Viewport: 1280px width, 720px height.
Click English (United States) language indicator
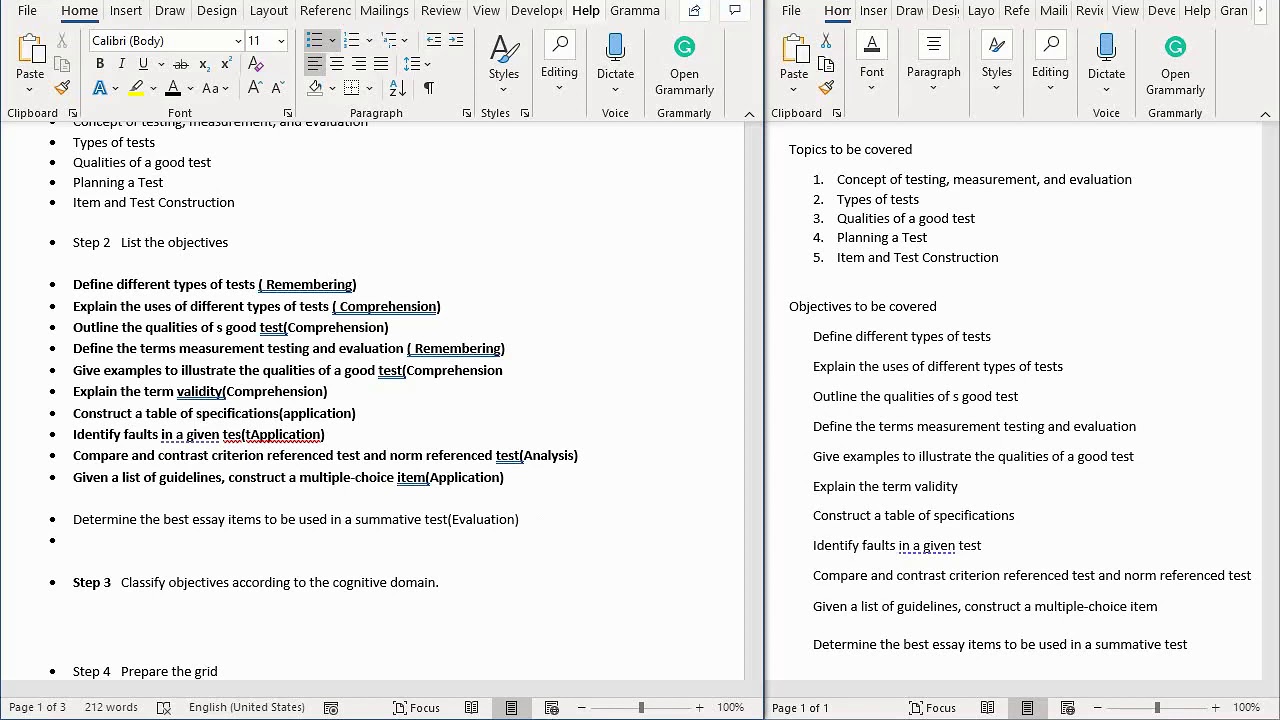pyautogui.click(x=246, y=708)
